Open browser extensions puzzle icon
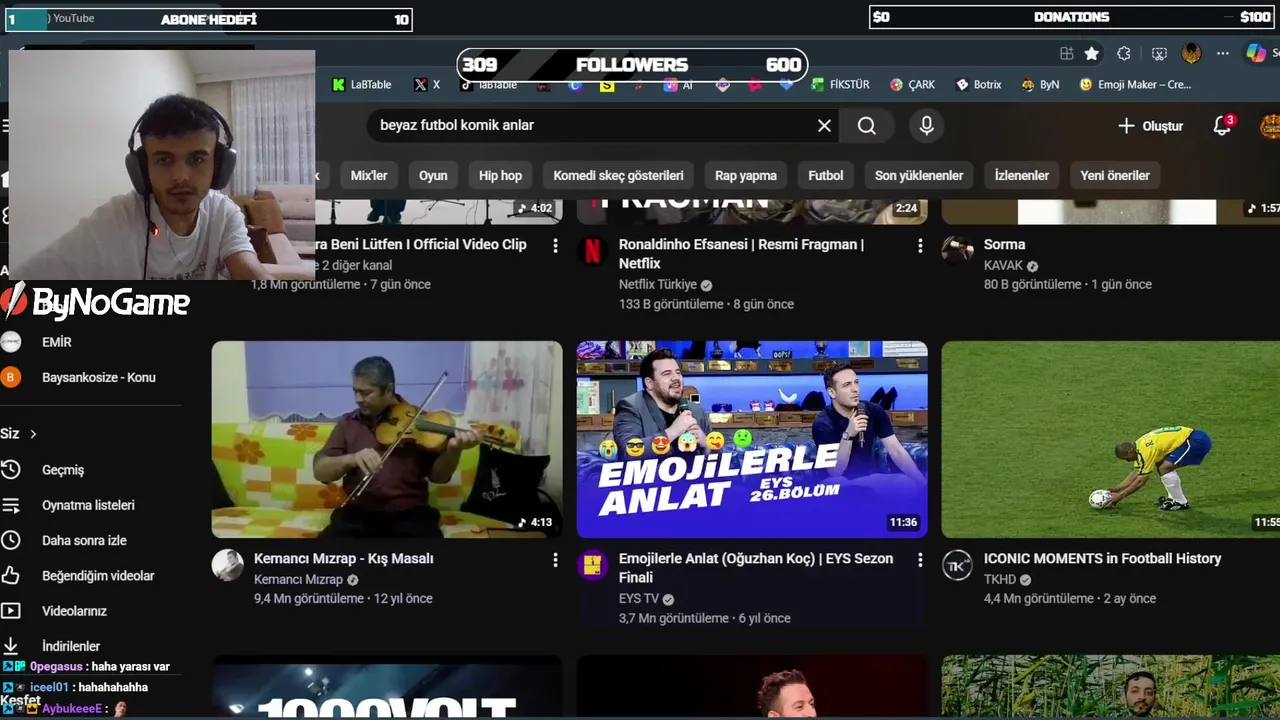The width and height of the screenshot is (1280, 720). point(1124,53)
